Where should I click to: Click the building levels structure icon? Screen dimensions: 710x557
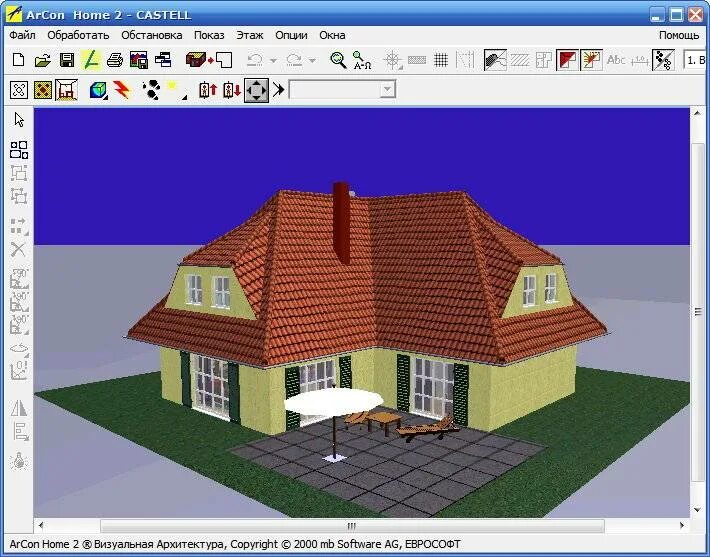tap(163, 60)
